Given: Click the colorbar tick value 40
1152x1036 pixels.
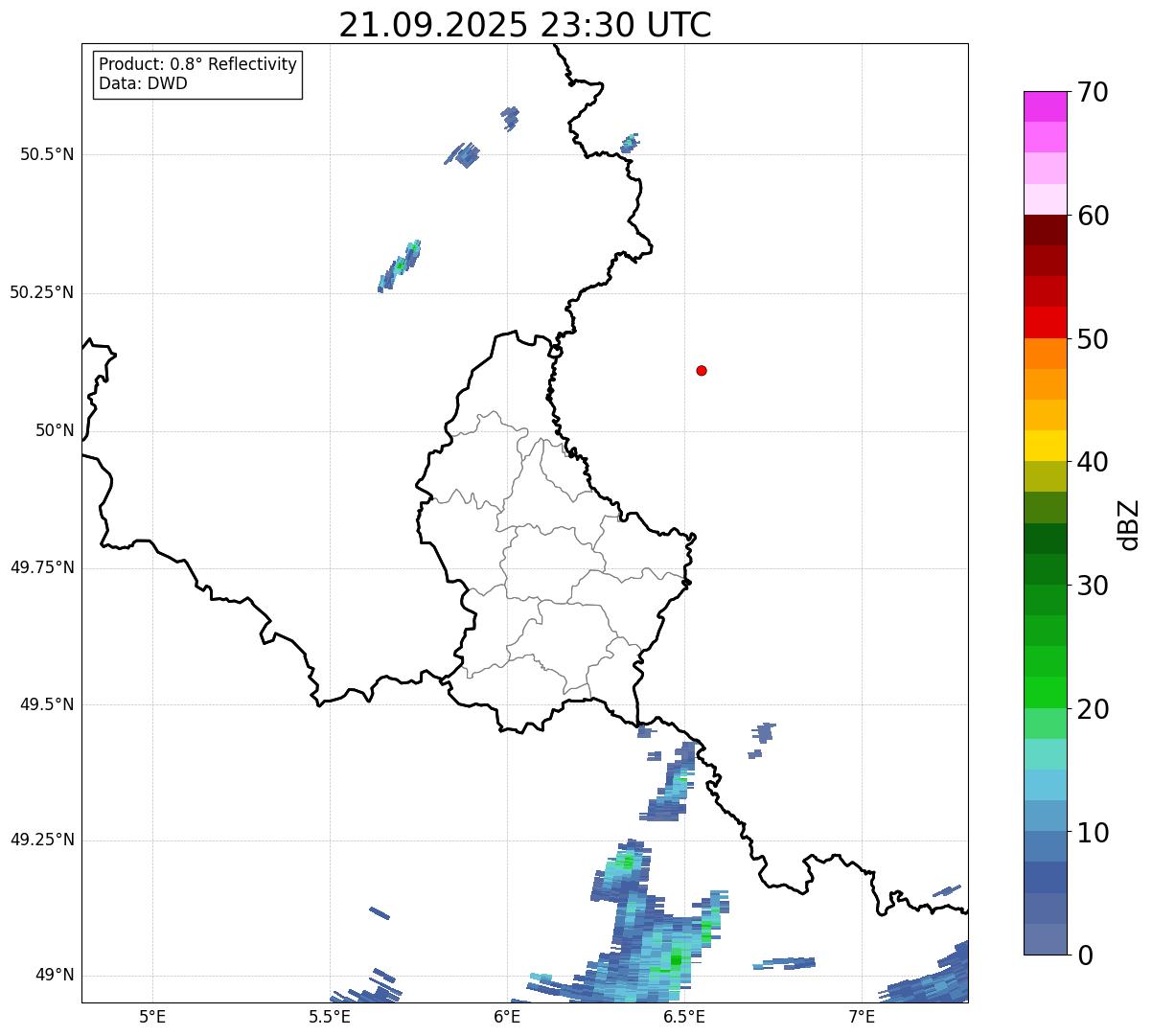Looking at the screenshot, I should (x=1093, y=462).
